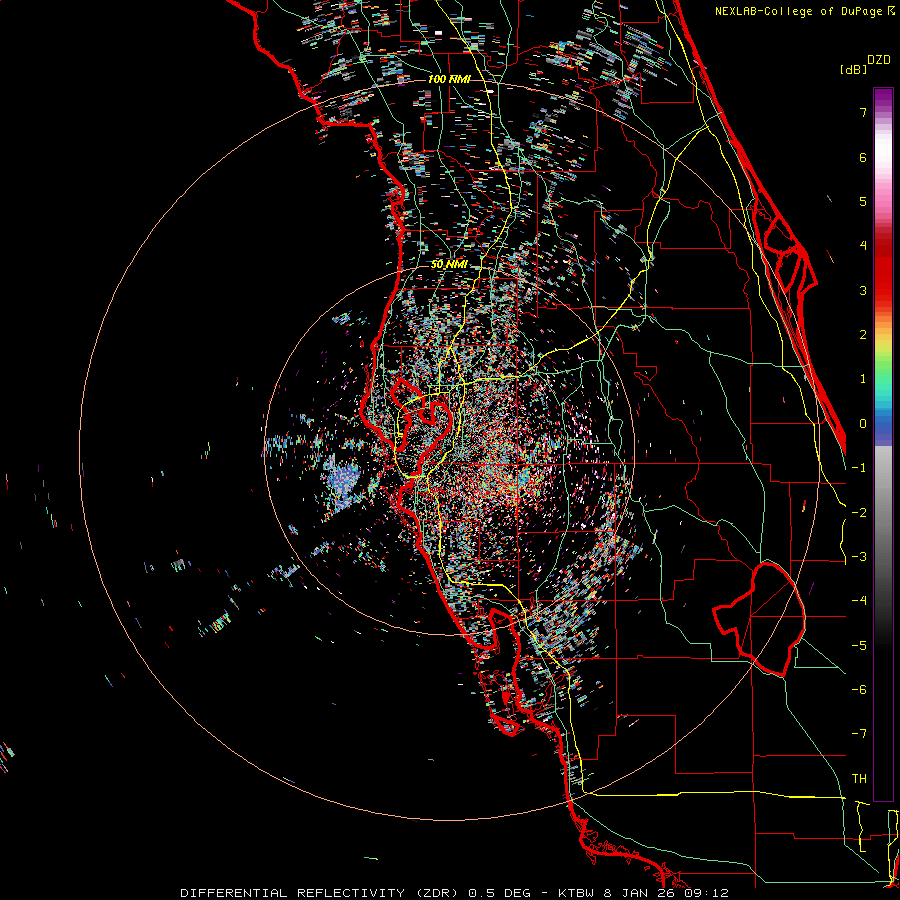Image resolution: width=900 pixels, height=900 pixels.
Task: Click the purple top of the color bar
Action: 883,99
